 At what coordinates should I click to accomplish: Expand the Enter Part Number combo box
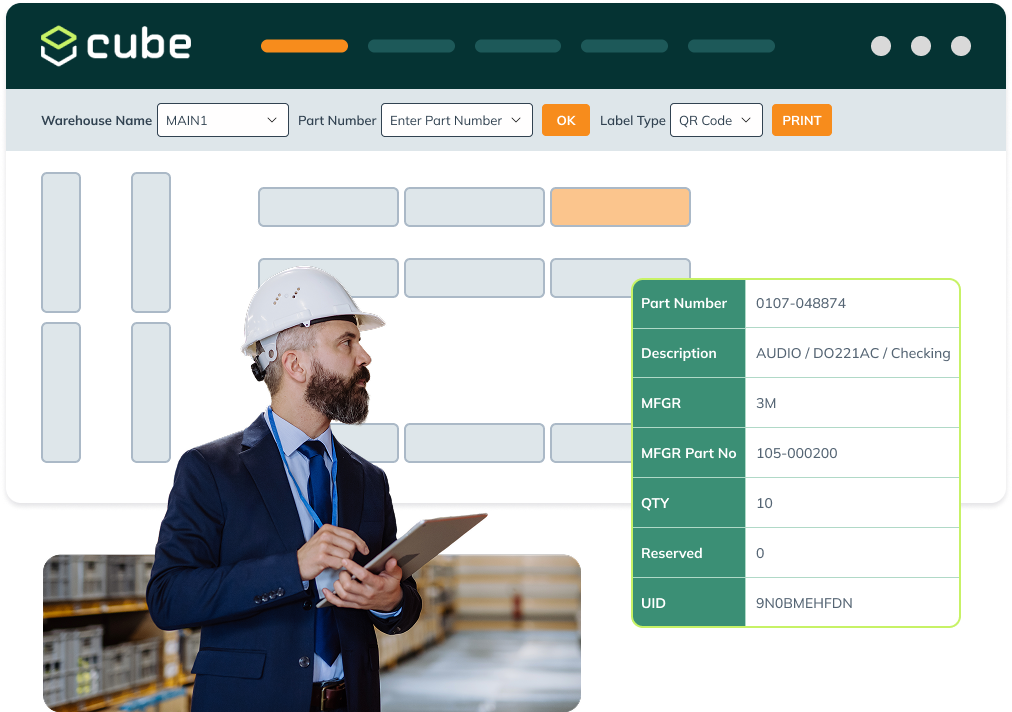point(456,120)
